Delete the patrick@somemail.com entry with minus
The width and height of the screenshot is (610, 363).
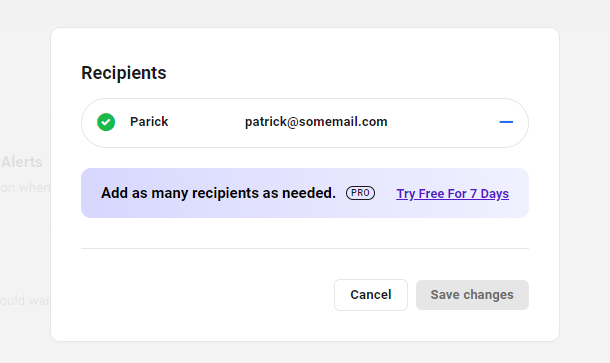506,122
